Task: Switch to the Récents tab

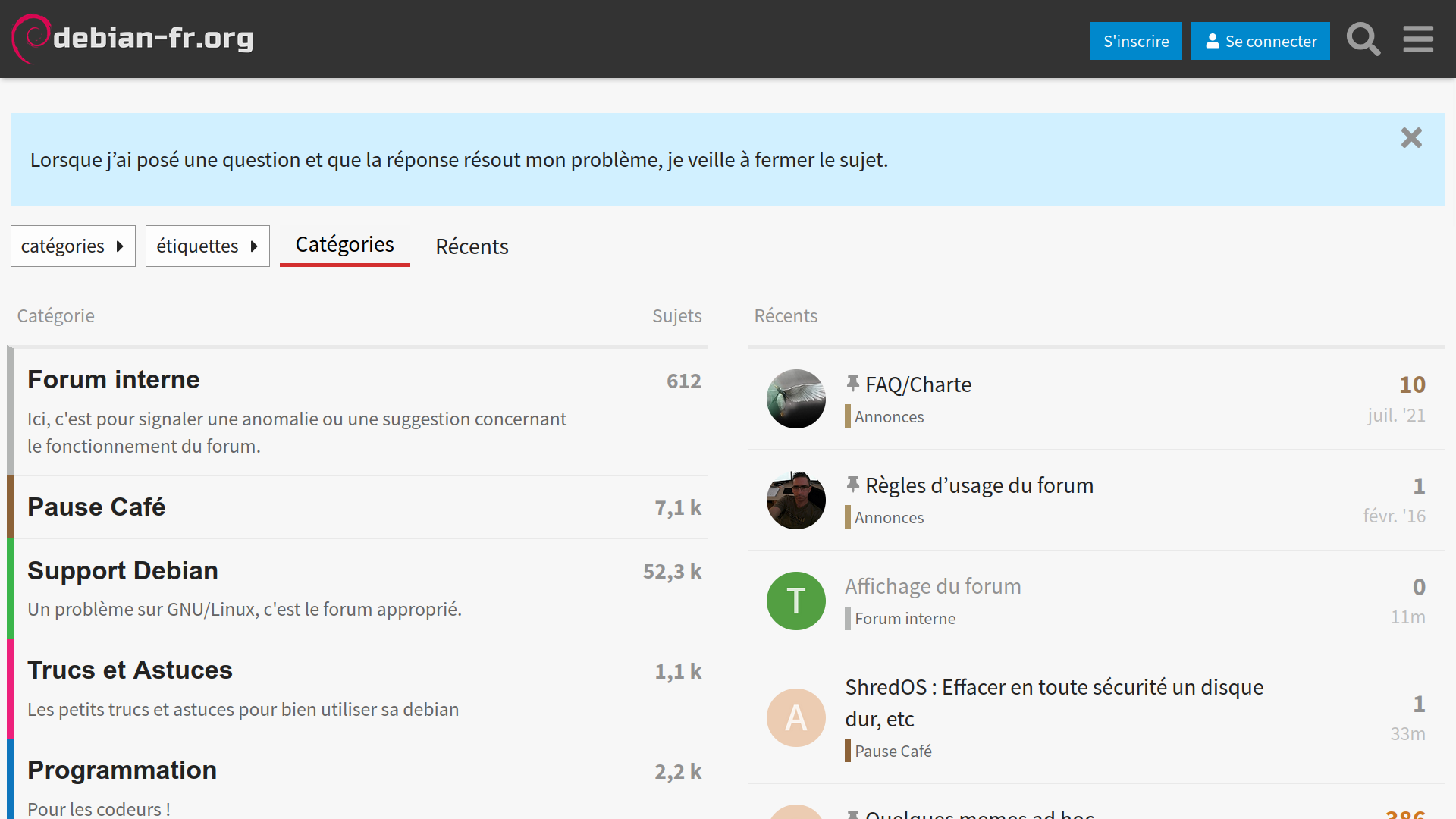Action: [472, 246]
